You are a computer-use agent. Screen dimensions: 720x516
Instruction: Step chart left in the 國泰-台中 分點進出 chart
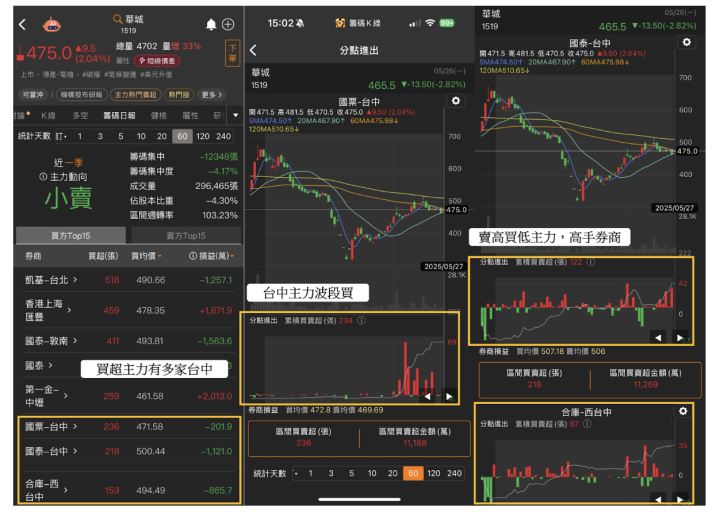pos(658,337)
